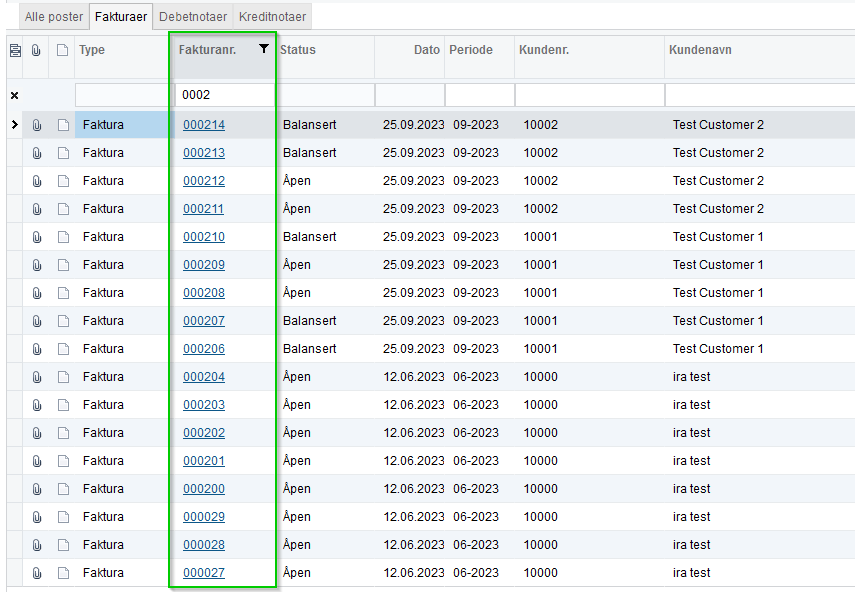Open attachments for invoice 000202
Image resolution: width=855 pixels, height=592 pixels.
tap(37, 433)
